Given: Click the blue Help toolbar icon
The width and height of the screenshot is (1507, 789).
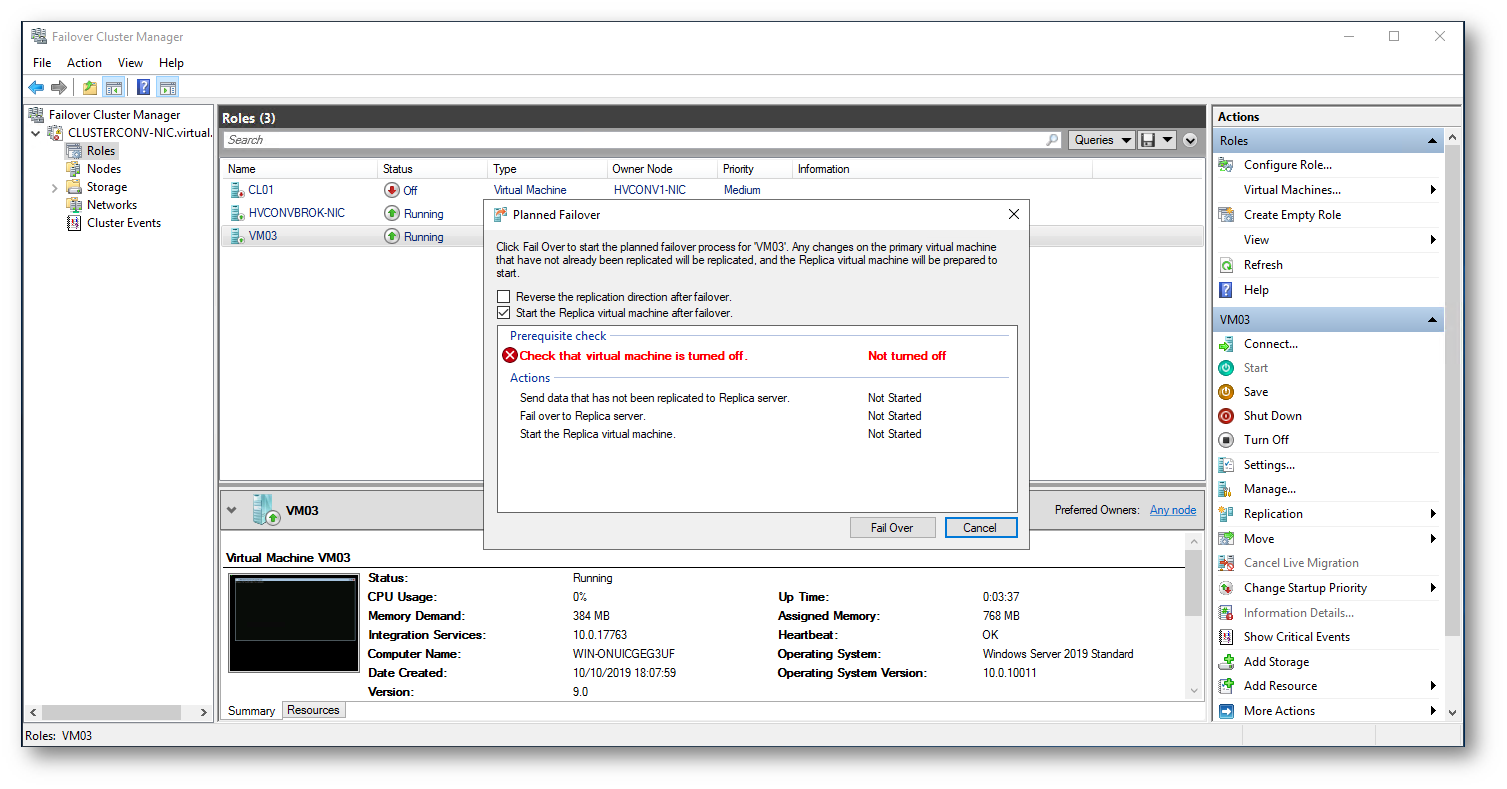Looking at the screenshot, I should [144, 87].
